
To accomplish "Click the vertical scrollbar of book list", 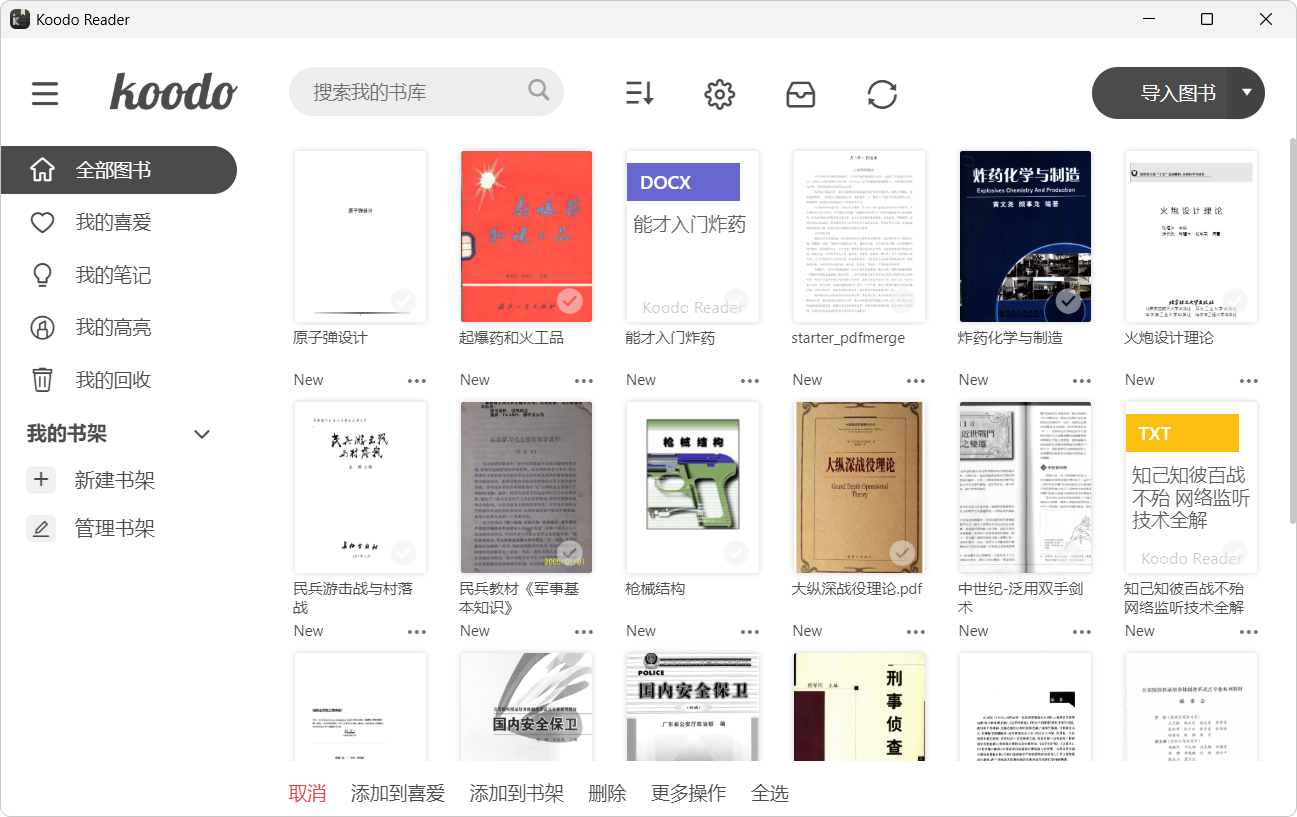I will pyautogui.click(x=1291, y=330).
